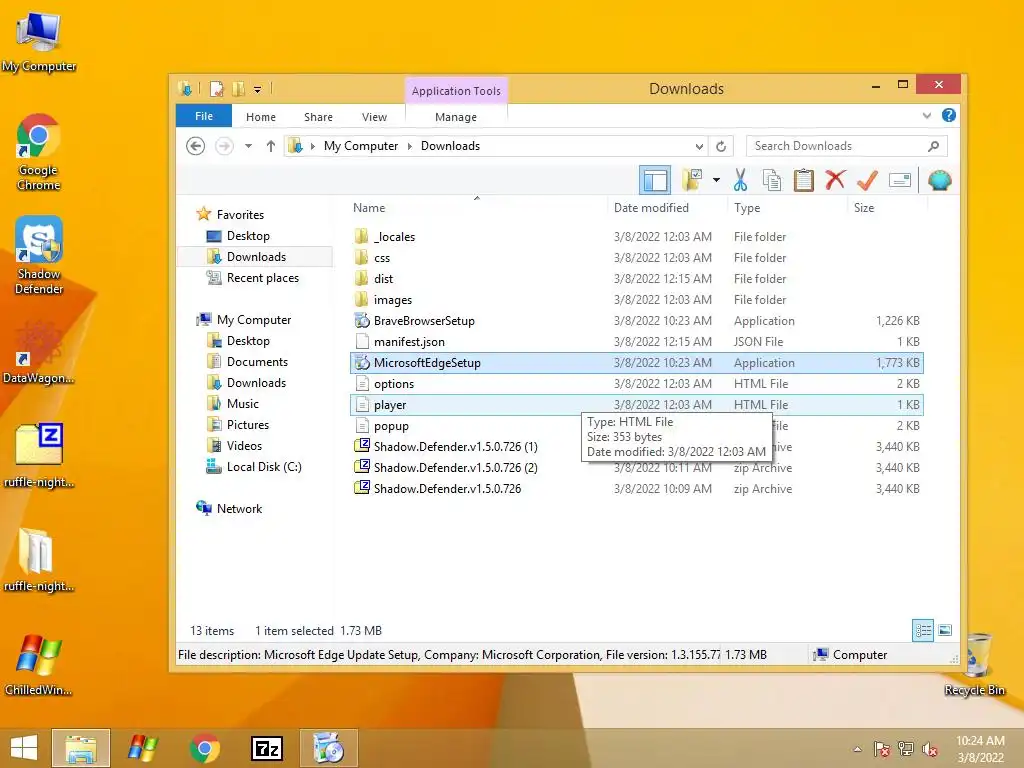Sort by Size column header
This screenshot has width=1024, height=768.
864,208
